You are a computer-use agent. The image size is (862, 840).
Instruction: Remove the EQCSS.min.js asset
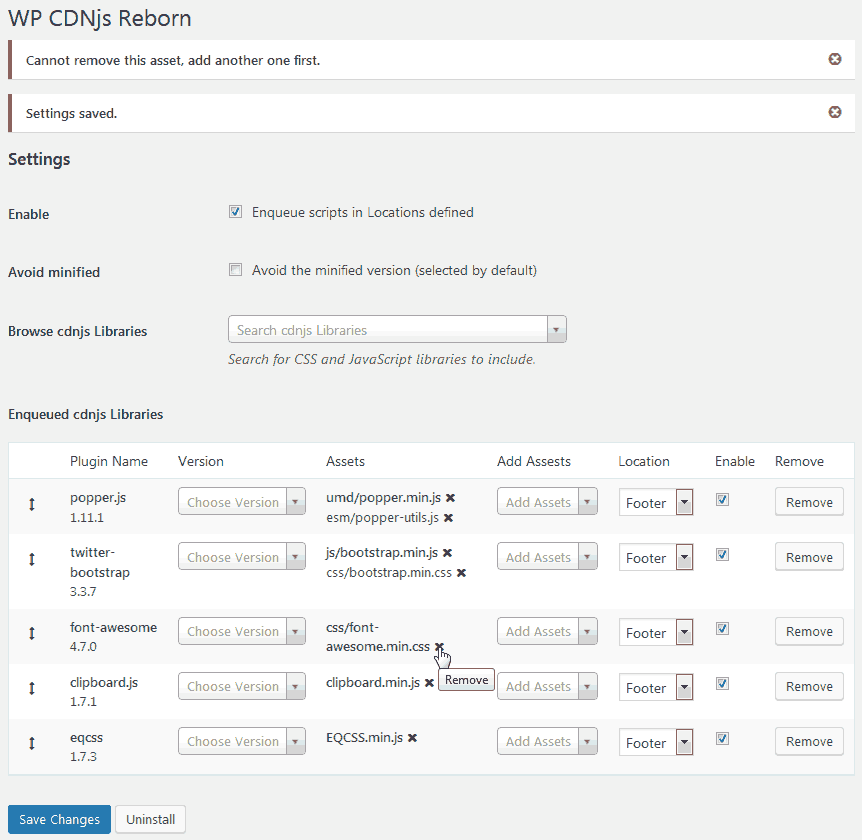point(412,738)
